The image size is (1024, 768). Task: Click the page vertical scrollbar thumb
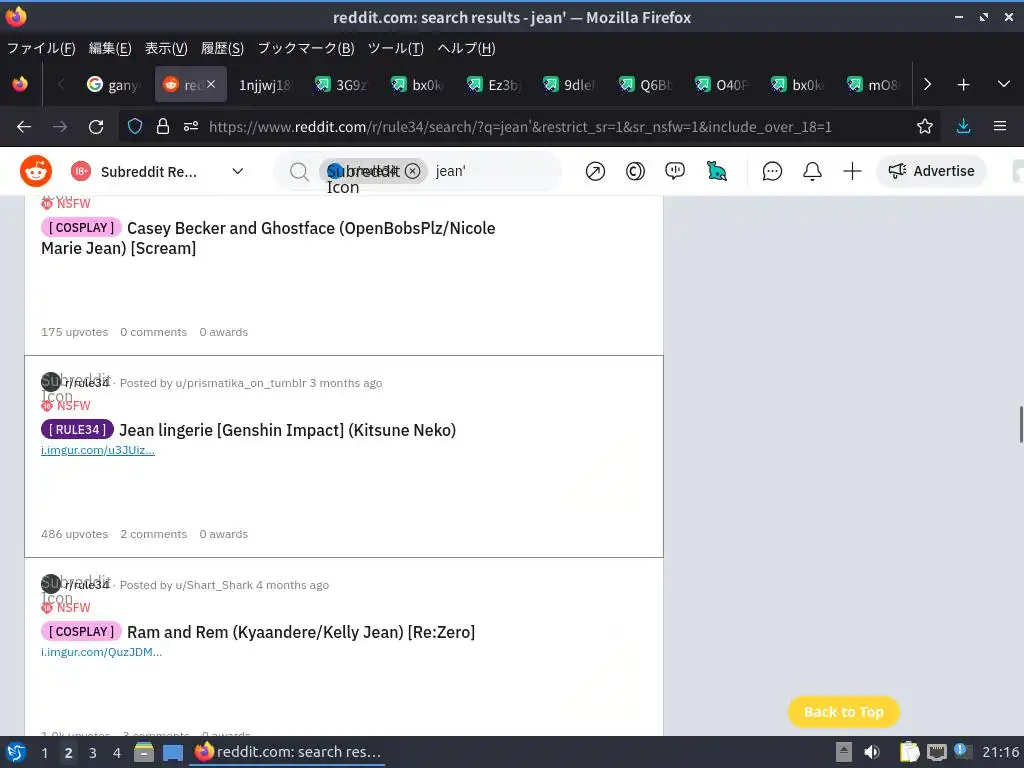pos(1020,424)
